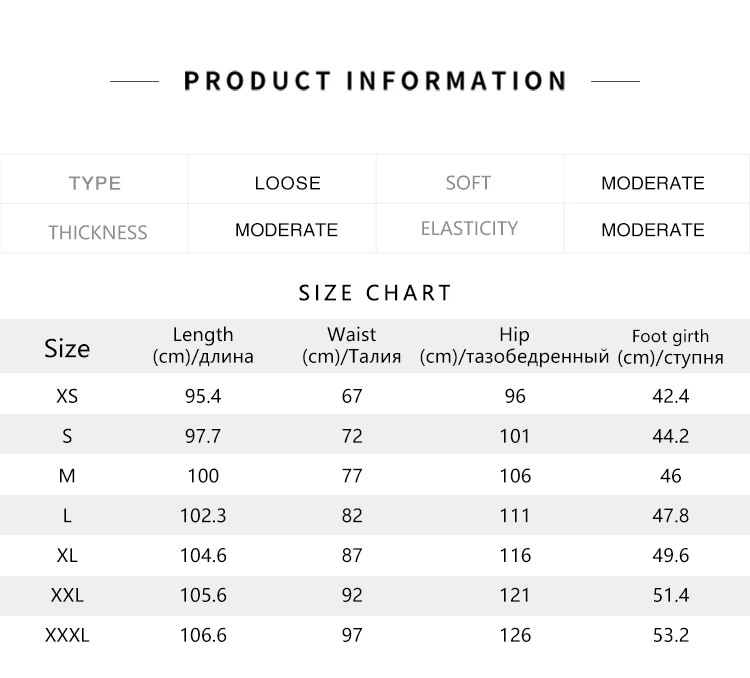Click the THICKNESS label cell
The width and height of the screenshot is (750, 678).
click(x=94, y=229)
